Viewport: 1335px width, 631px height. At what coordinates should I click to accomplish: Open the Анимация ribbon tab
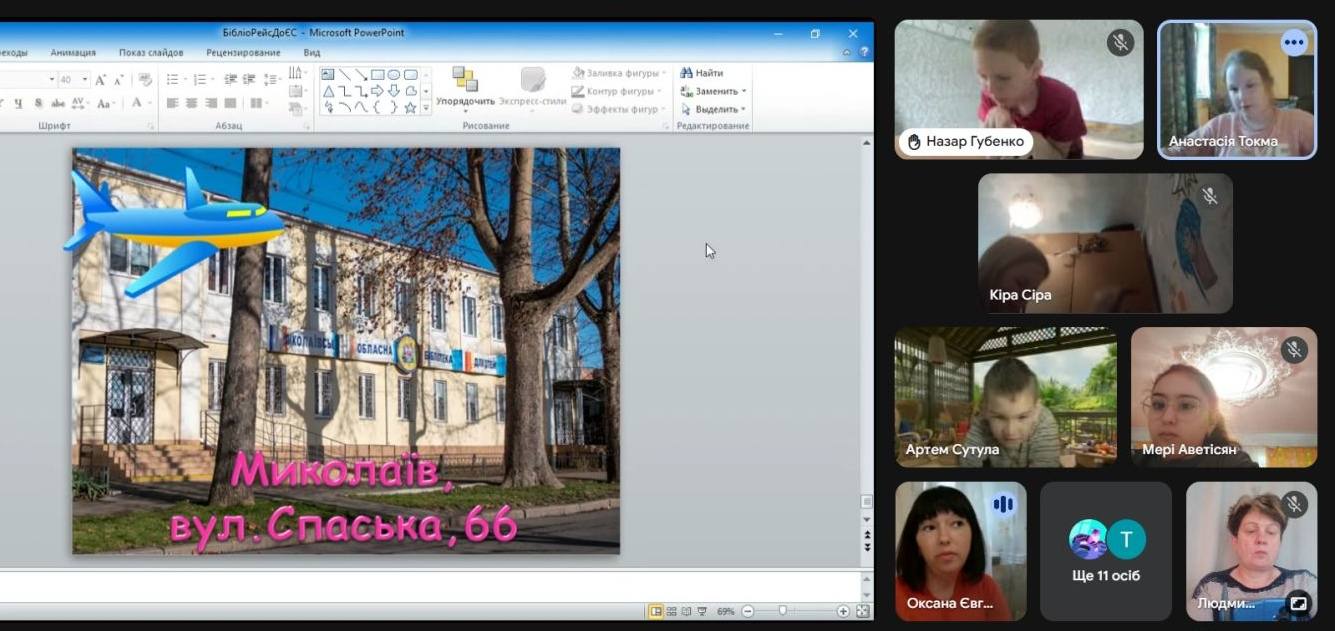click(x=73, y=52)
